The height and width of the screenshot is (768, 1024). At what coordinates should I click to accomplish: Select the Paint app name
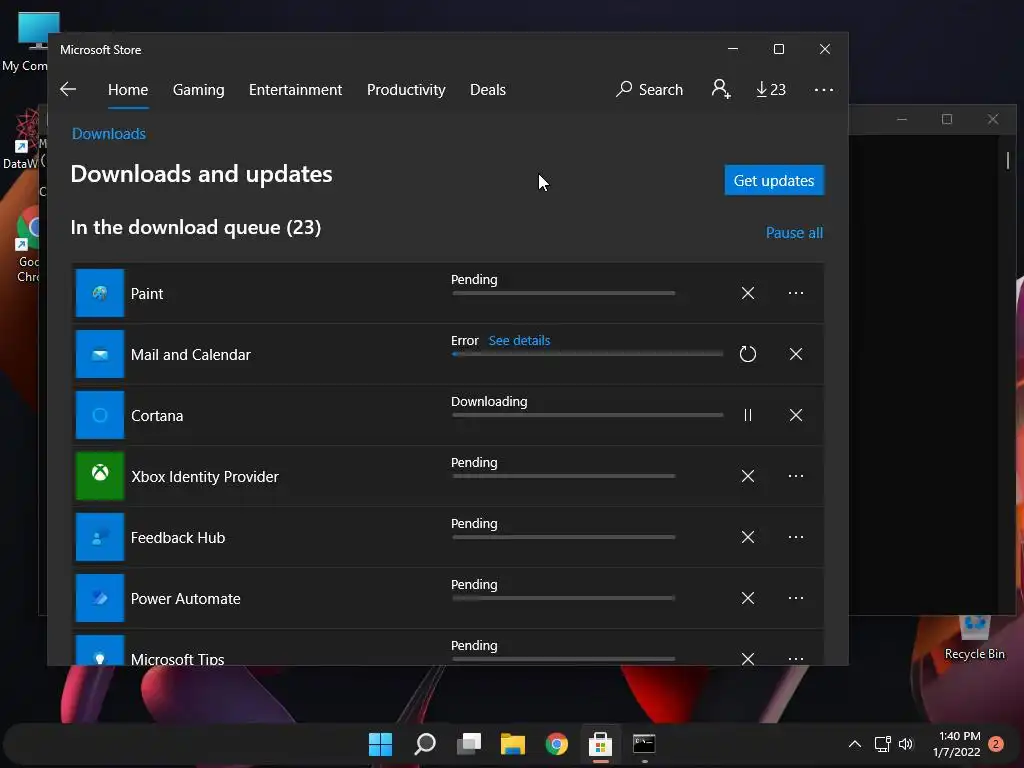pyautogui.click(x=147, y=294)
